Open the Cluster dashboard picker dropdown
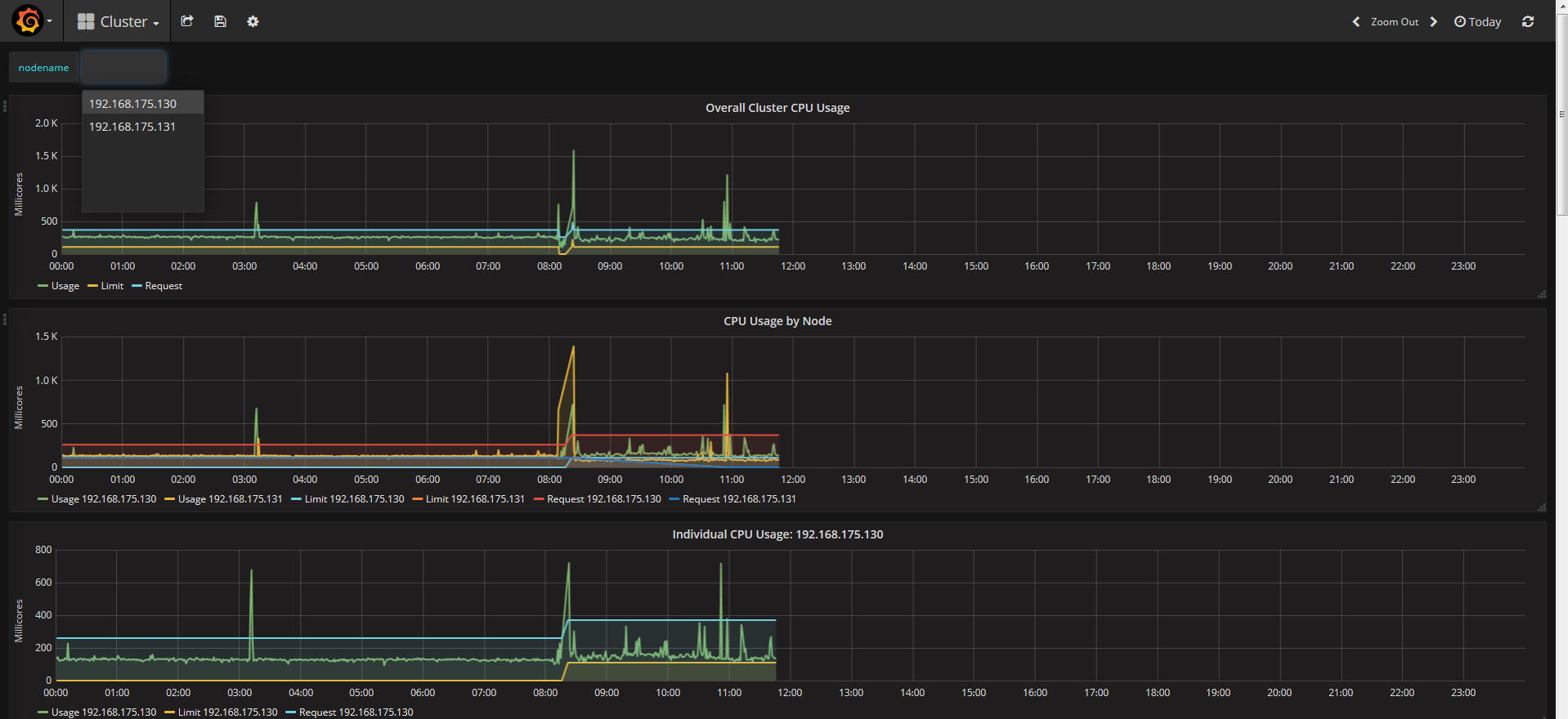 click(x=118, y=22)
